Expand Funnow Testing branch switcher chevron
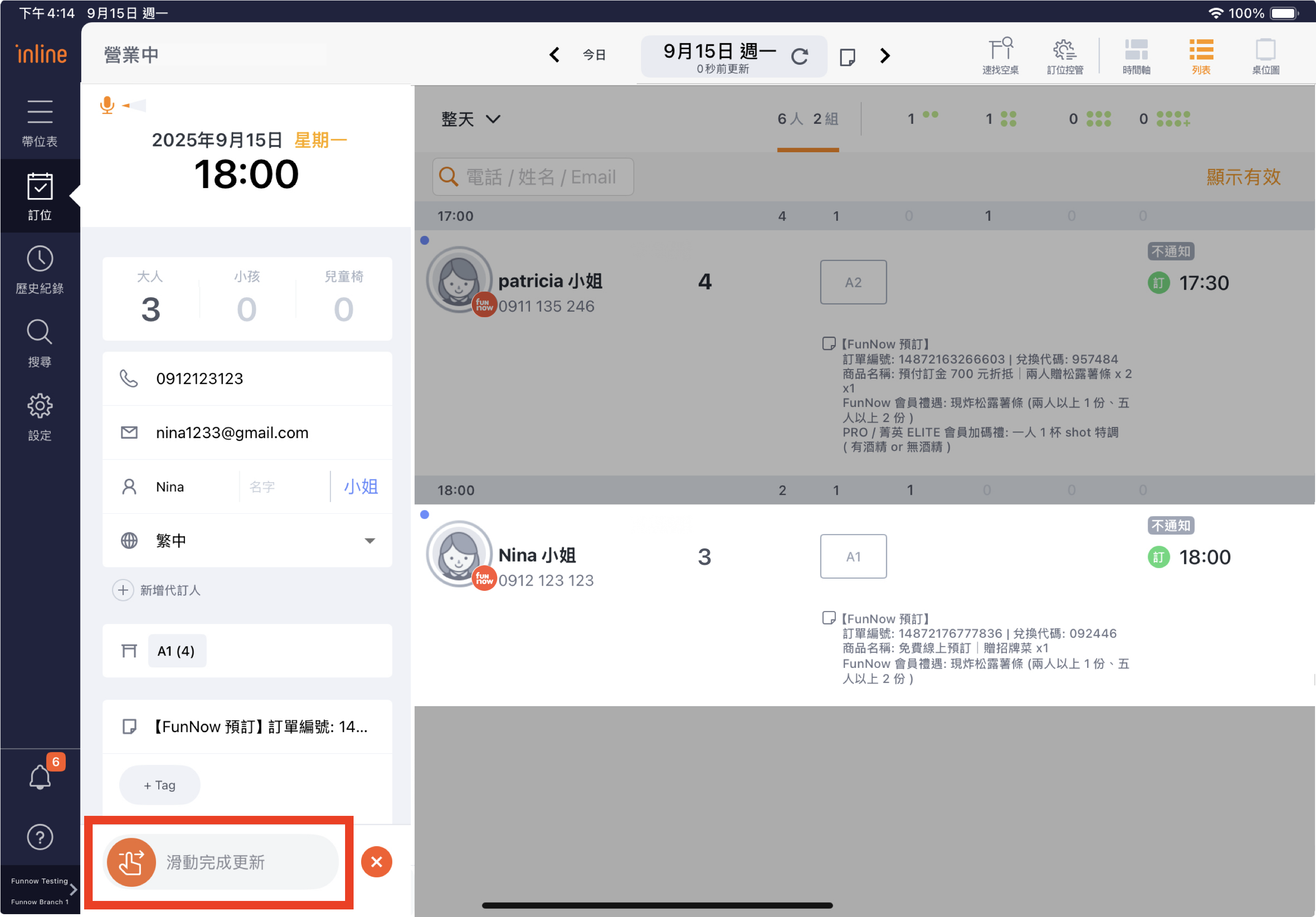The width and height of the screenshot is (1316, 917). (73, 890)
